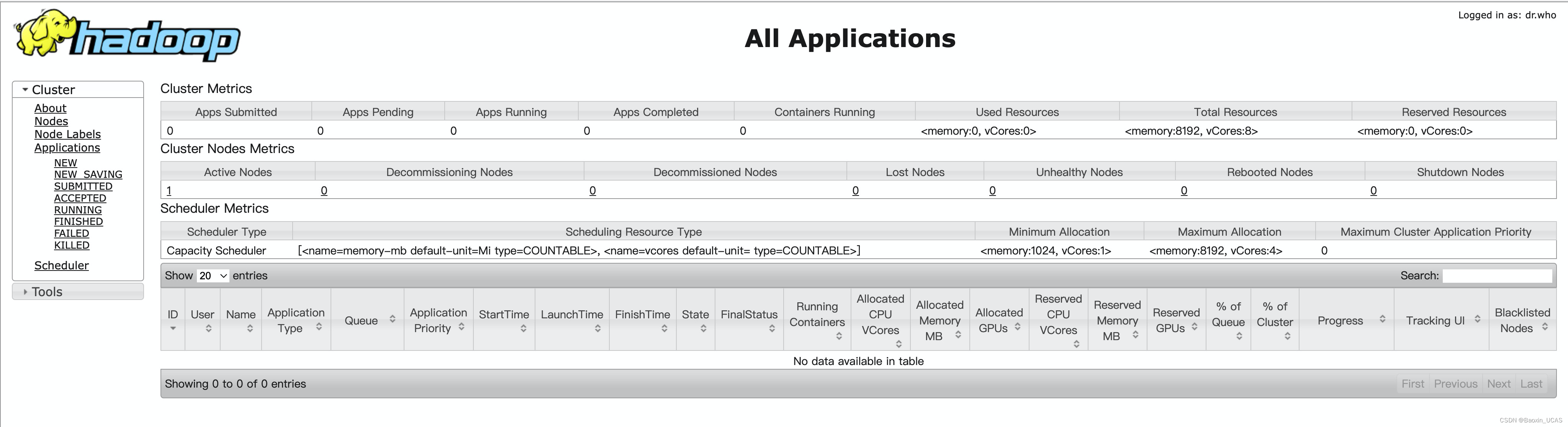Click User column sort icon
Image resolution: width=1568 pixels, height=427 pixels.
208,328
